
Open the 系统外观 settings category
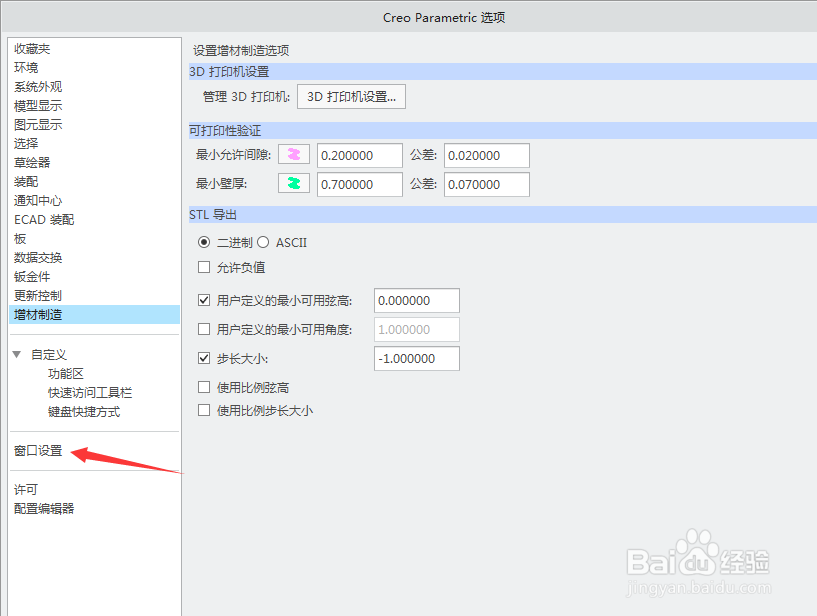tap(37, 86)
